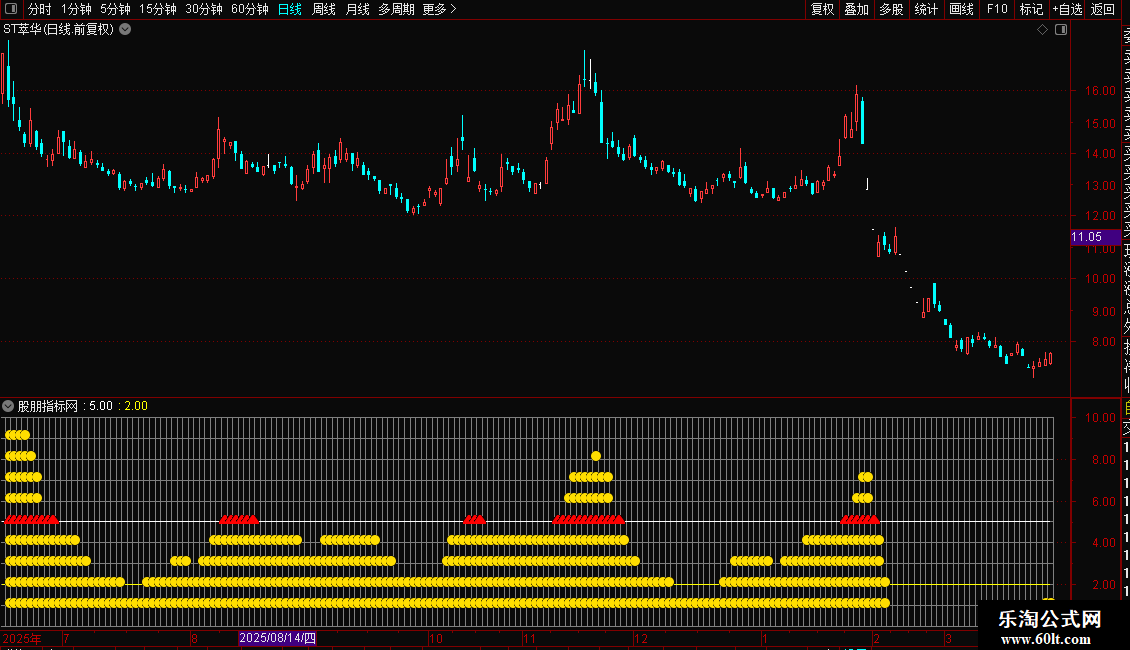Toggle the 复权 price adjustment
The image size is (1130, 650).
click(x=822, y=9)
